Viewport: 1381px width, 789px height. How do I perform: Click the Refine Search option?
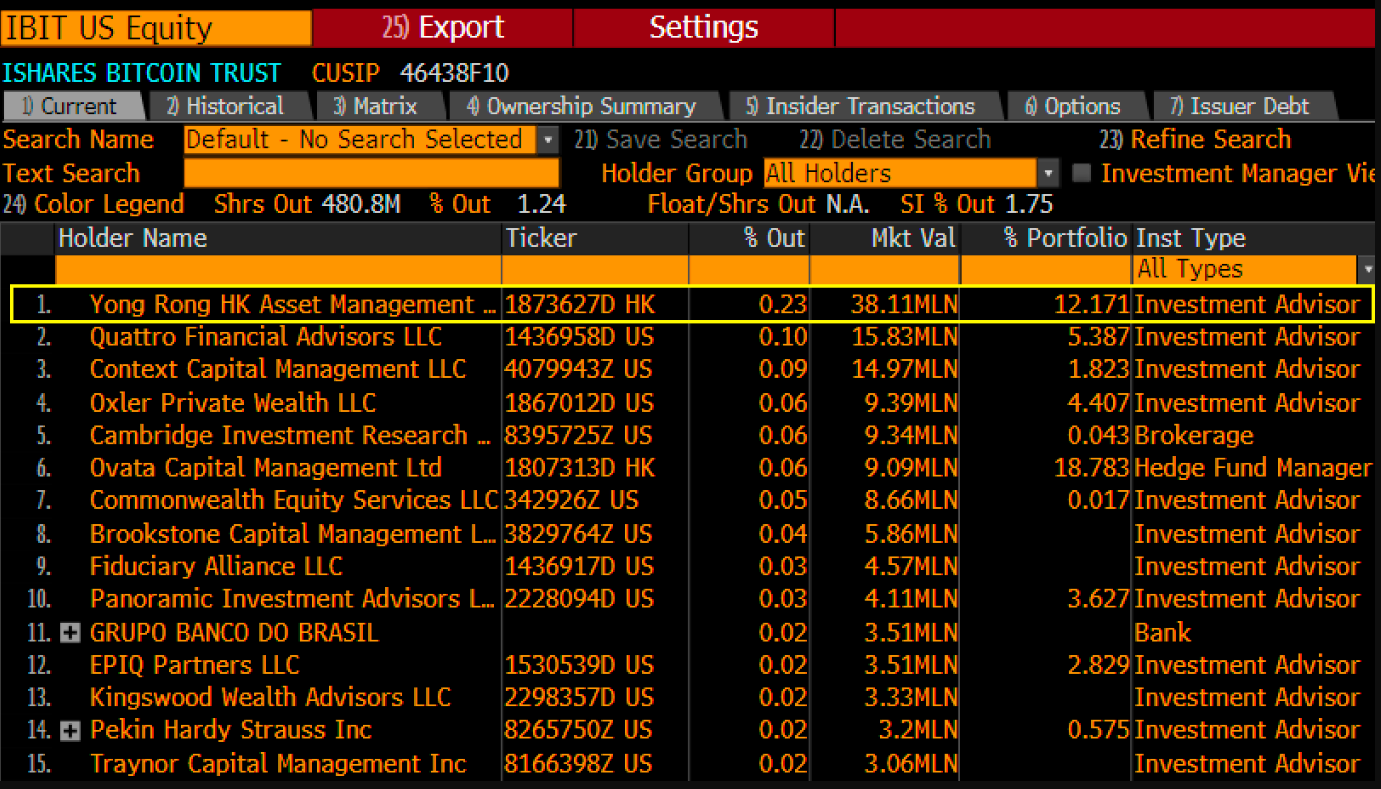pyautogui.click(x=1195, y=140)
